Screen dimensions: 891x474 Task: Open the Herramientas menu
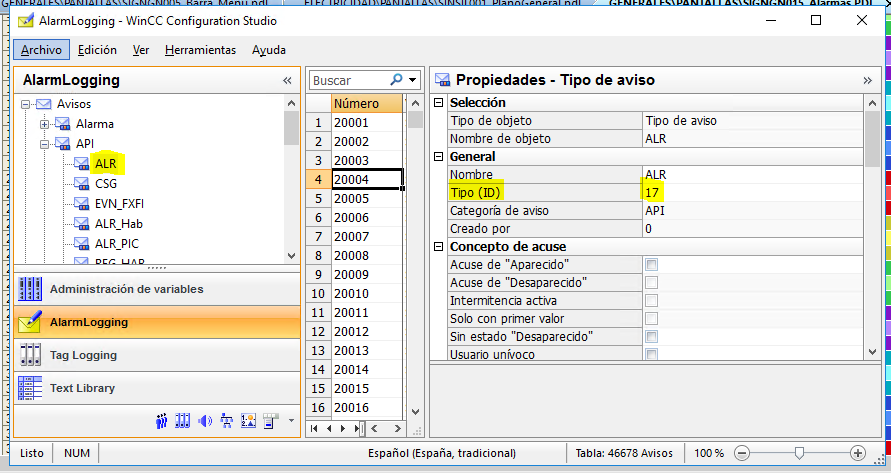click(x=200, y=50)
